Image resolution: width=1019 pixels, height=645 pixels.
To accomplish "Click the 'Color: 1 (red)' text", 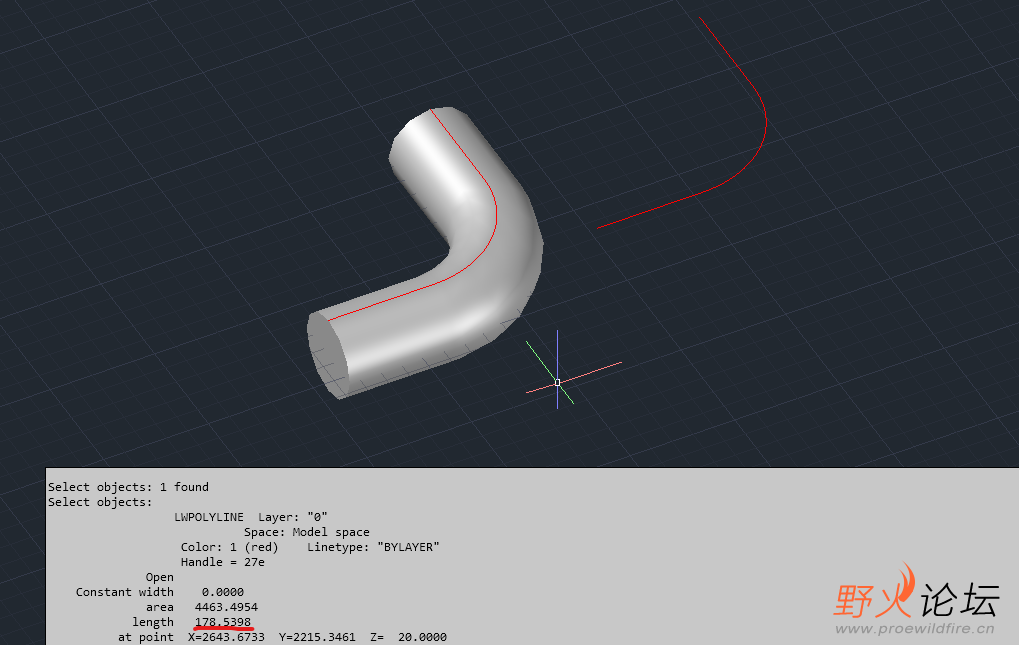I will [x=229, y=547].
